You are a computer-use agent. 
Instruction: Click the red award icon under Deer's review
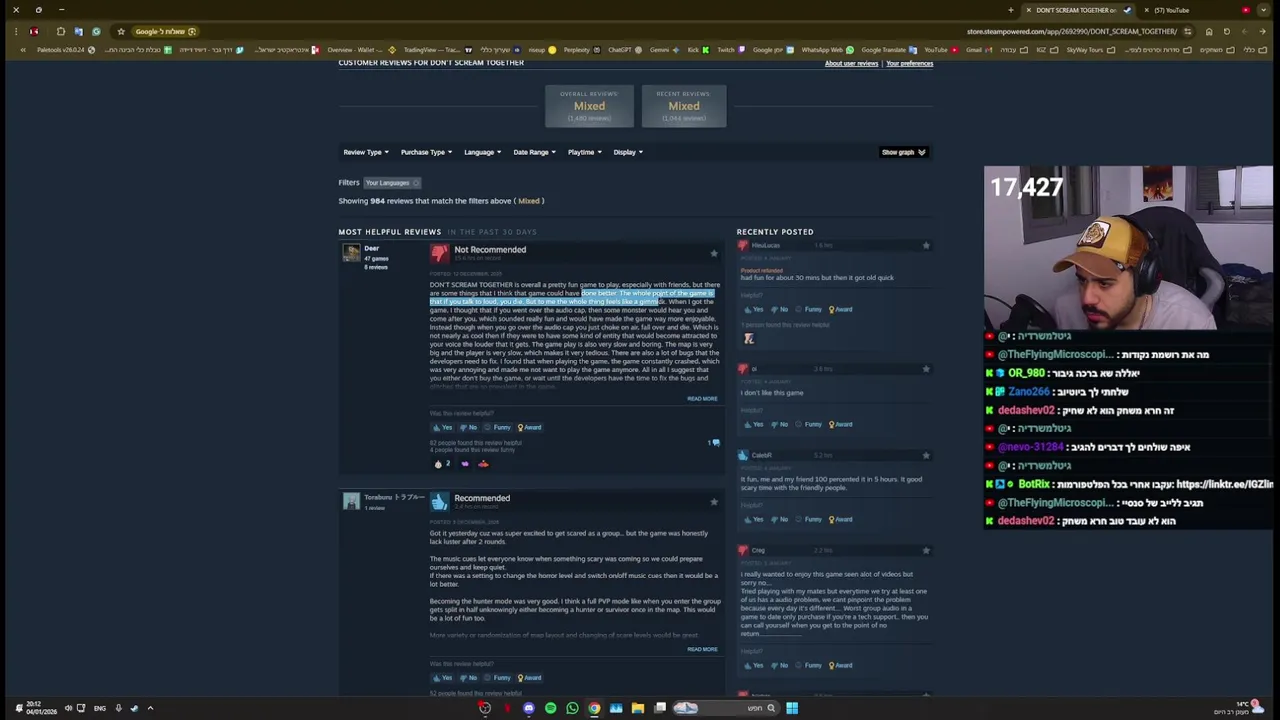coord(483,464)
